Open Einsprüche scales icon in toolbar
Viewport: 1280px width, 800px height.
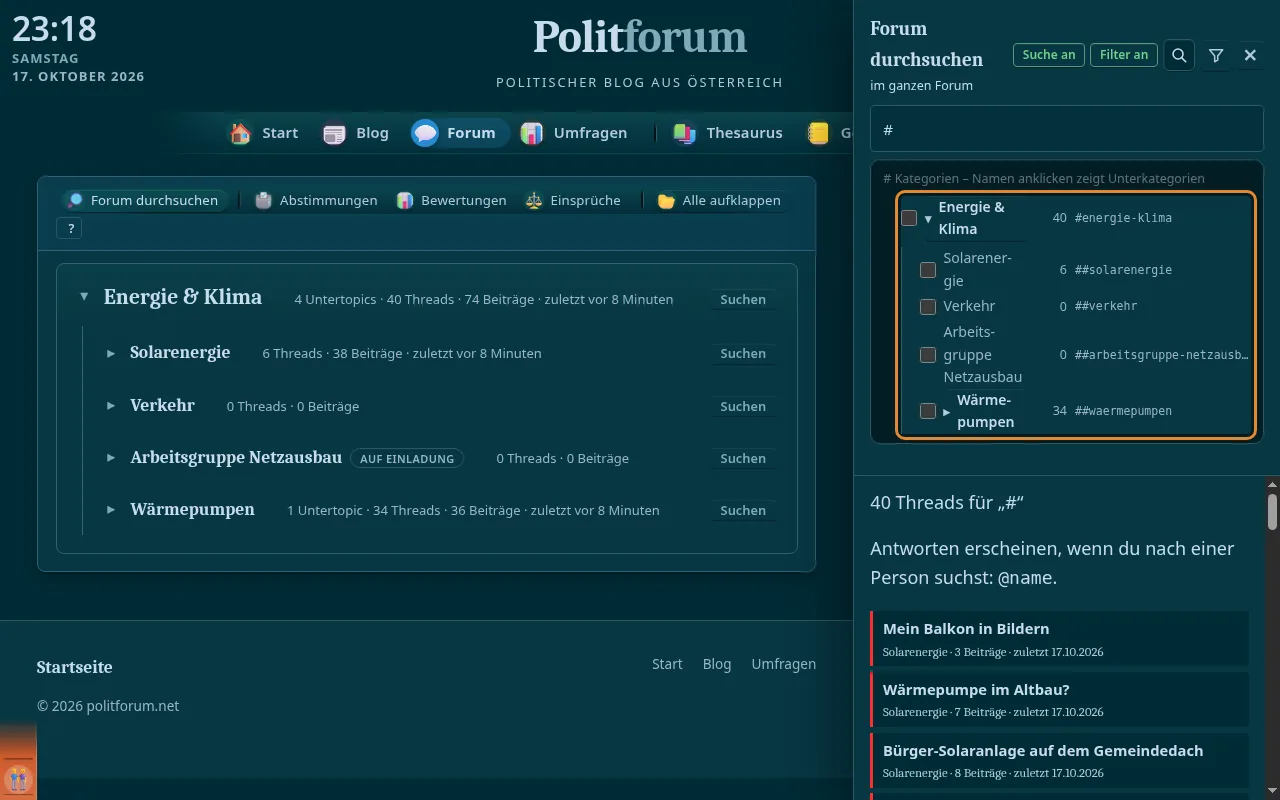pos(534,200)
